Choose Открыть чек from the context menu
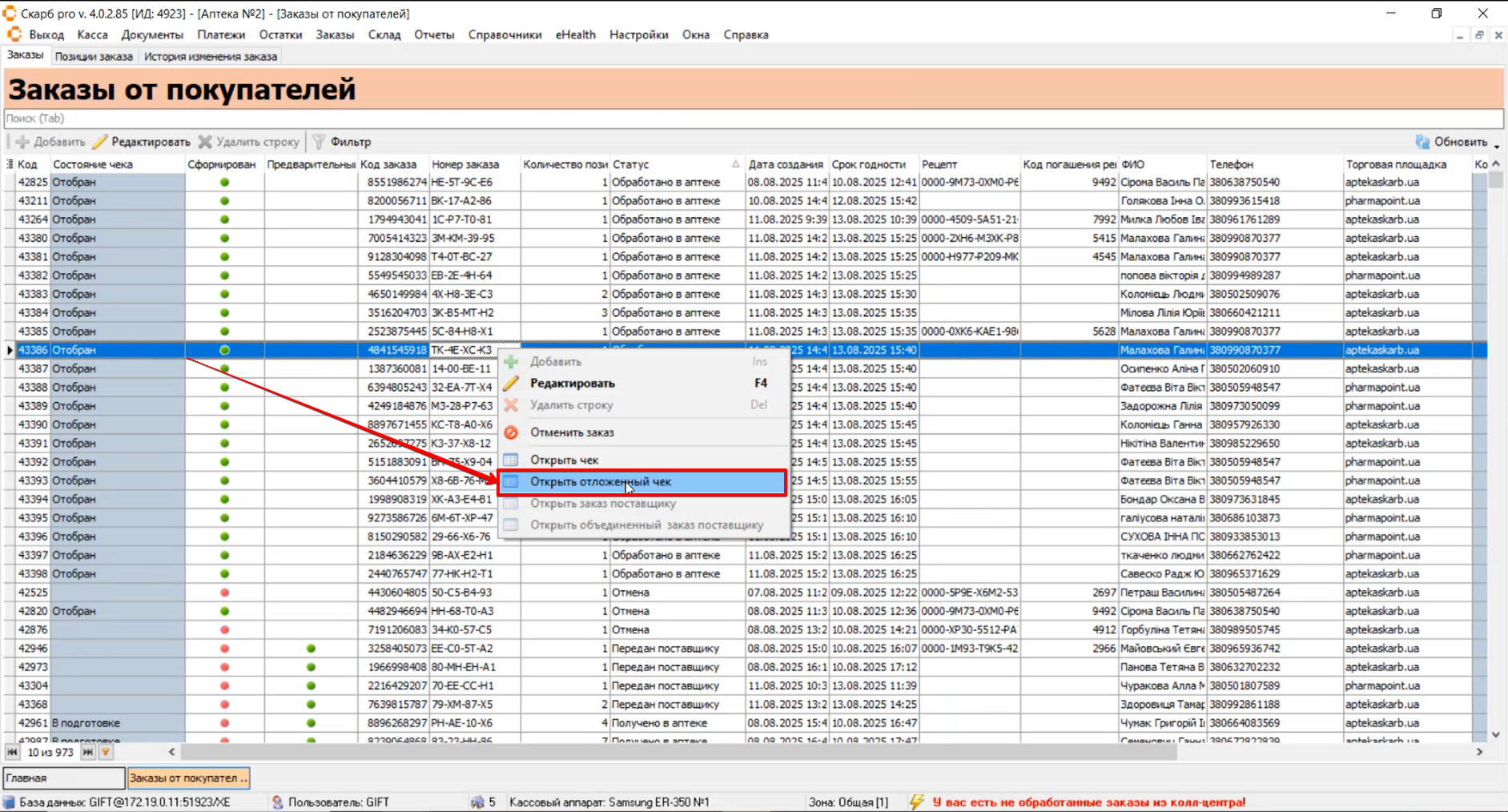1508x812 pixels. [x=564, y=460]
